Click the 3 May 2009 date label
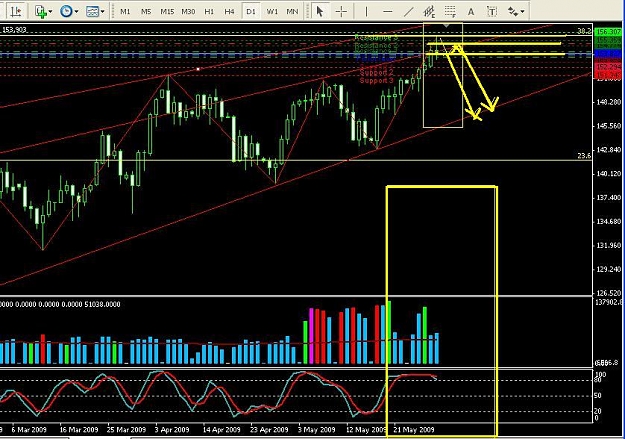This screenshot has width=625, height=439. point(316,430)
